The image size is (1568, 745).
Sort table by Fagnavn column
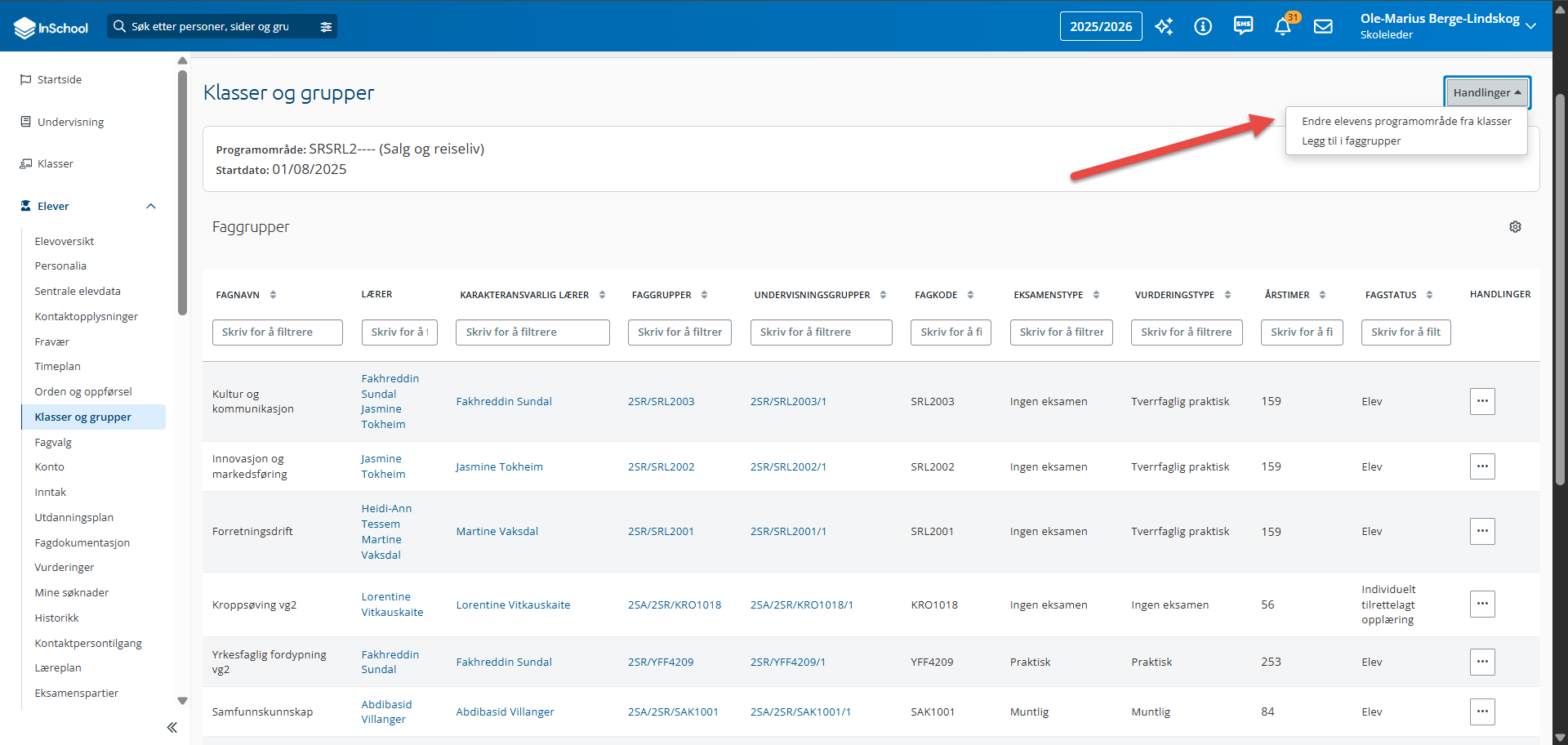tap(273, 295)
